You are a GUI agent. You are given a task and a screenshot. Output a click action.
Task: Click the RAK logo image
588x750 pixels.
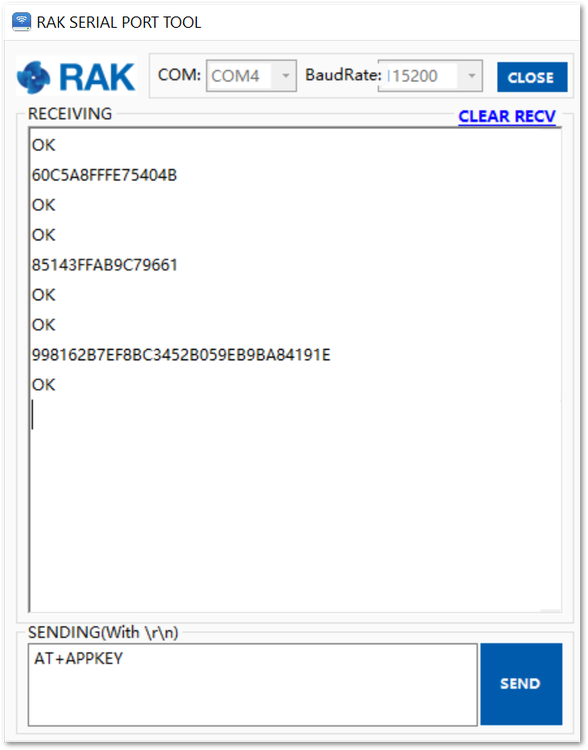point(77,77)
